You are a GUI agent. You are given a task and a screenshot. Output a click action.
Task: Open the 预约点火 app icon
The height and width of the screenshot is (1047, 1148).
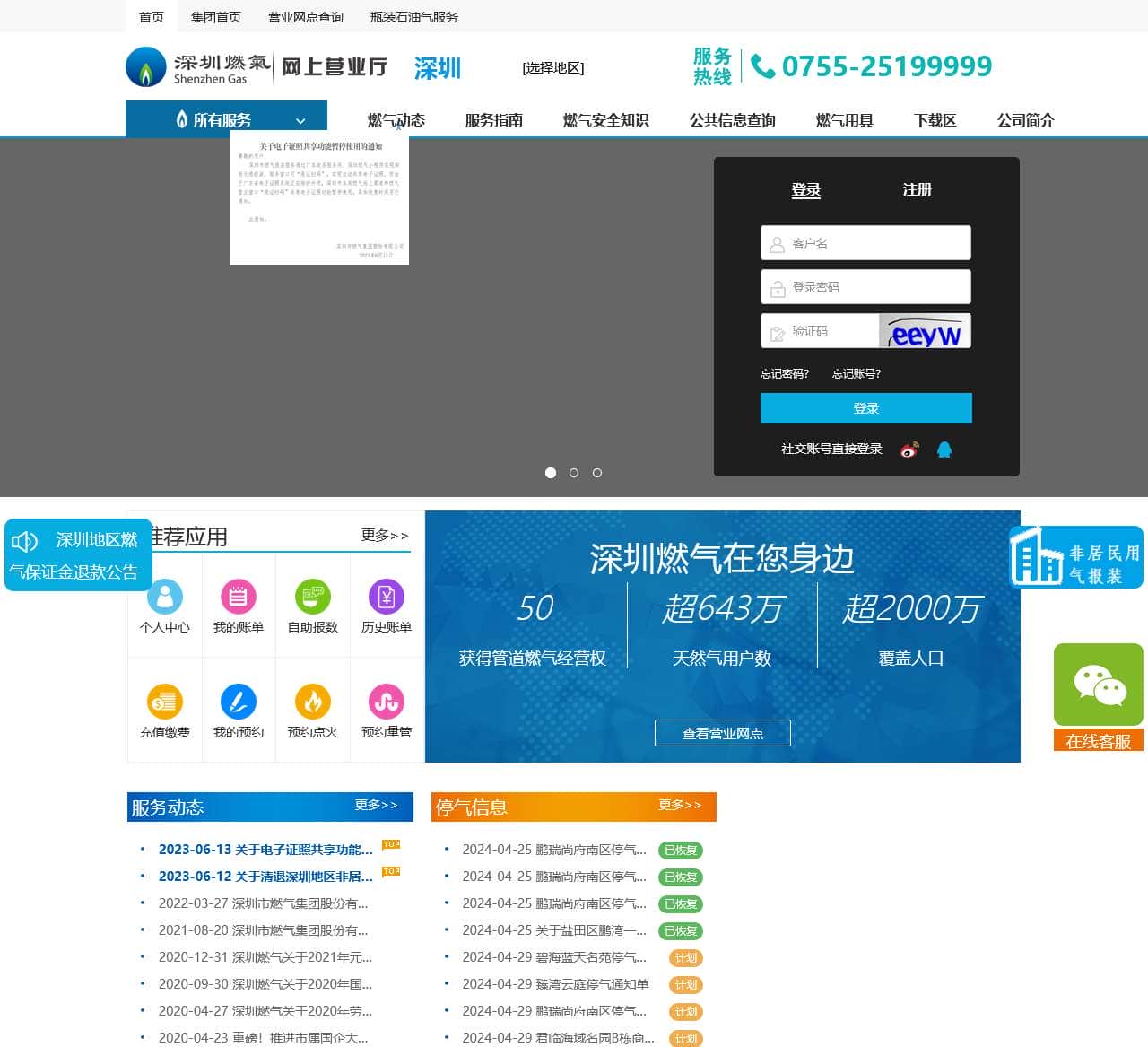click(x=313, y=702)
